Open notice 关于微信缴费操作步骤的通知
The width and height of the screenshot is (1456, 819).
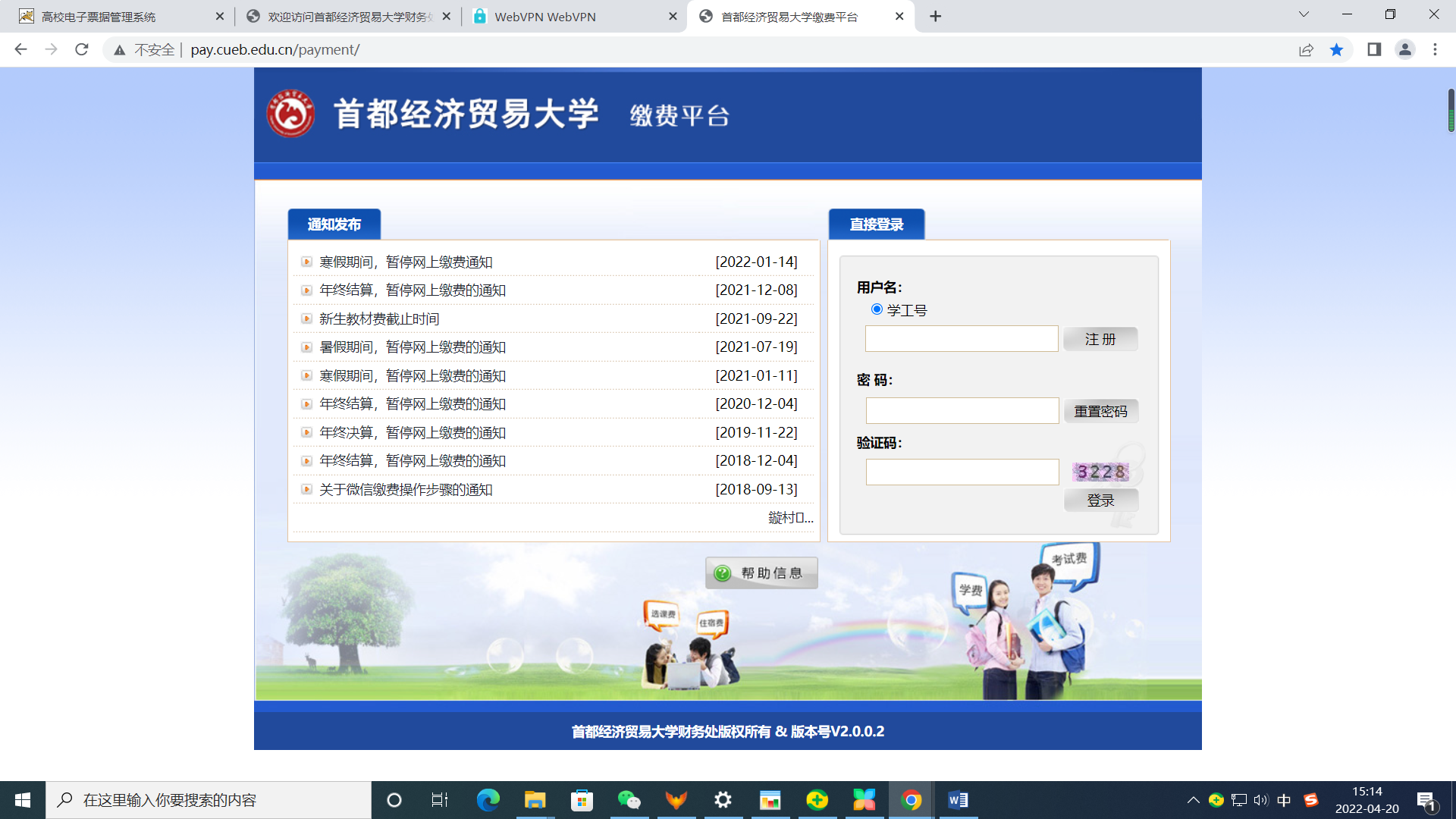(406, 490)
